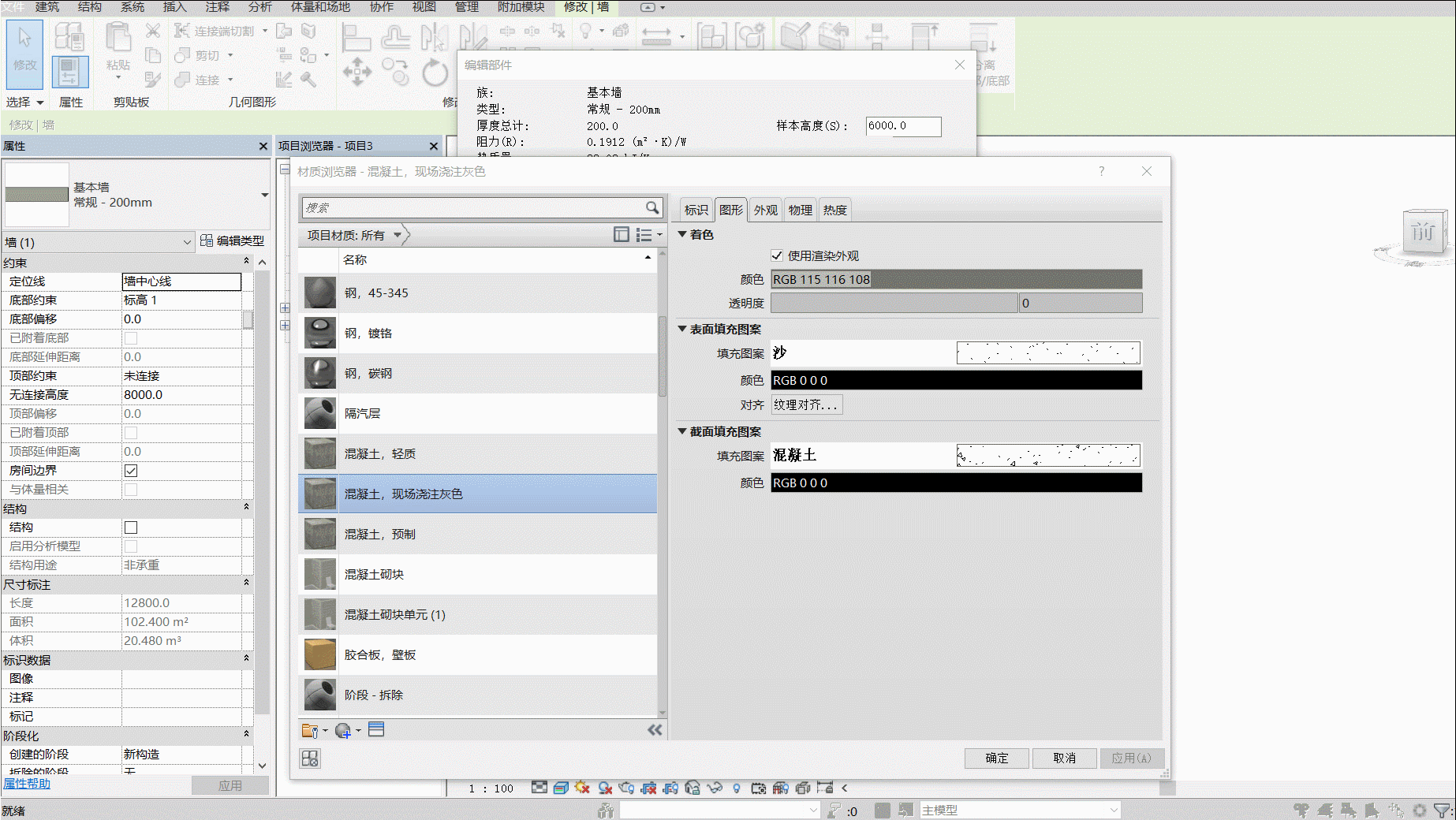Collapse the 着色 section
This screenshot has width=1456, height=820.
(x=683, y=234)
